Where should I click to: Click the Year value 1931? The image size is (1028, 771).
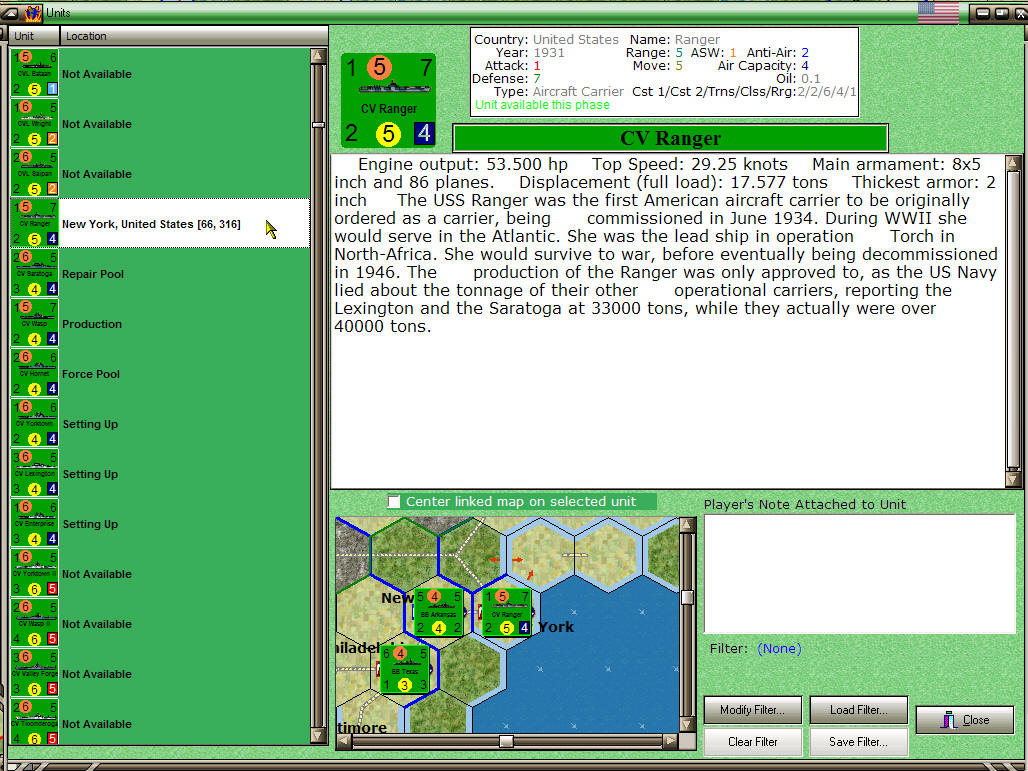click(x=549, y=52)
